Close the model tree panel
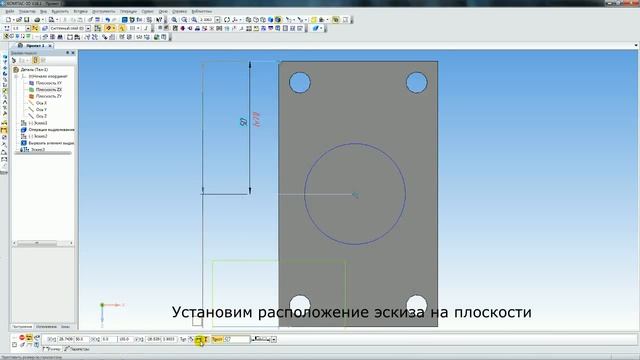This screenshot has width=640, height=360. 73,53
